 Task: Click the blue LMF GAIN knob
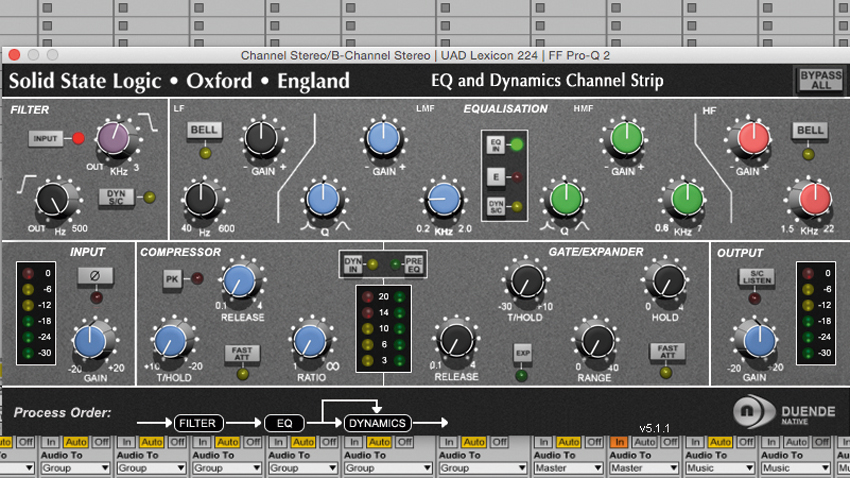[383, 138]
